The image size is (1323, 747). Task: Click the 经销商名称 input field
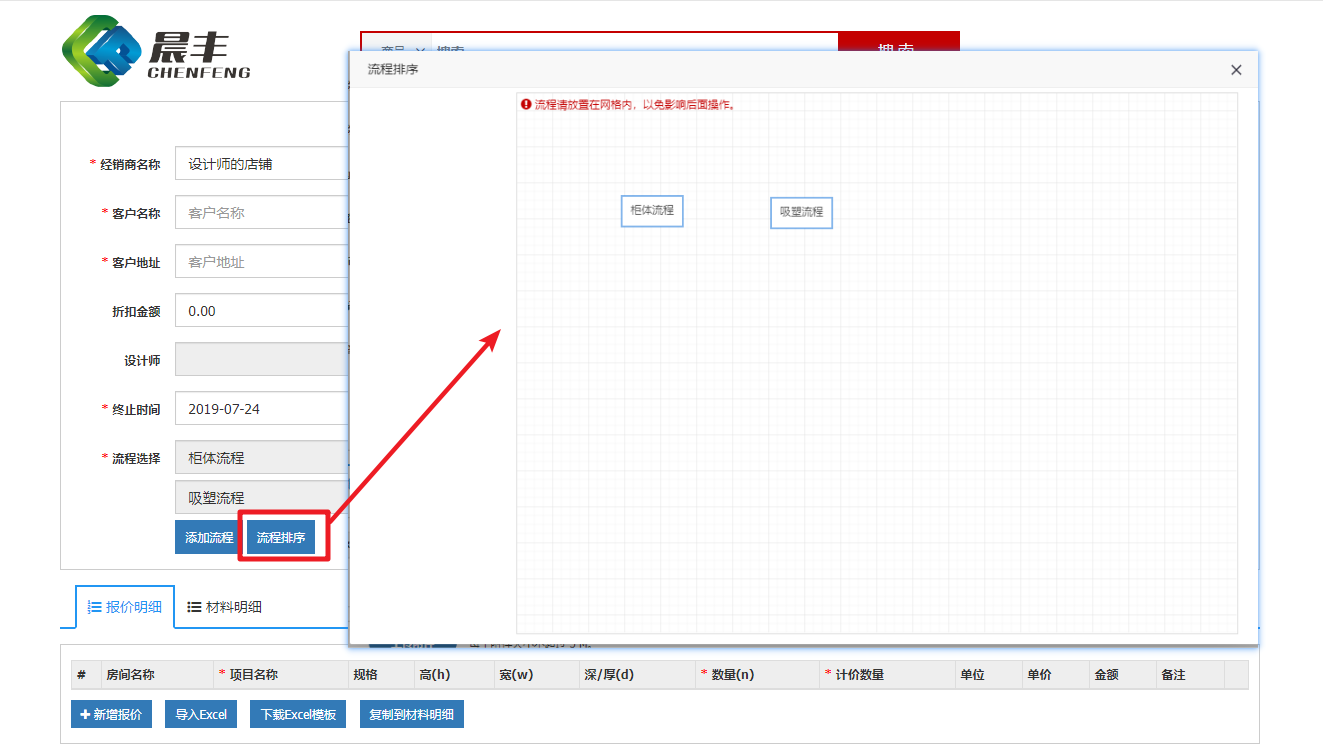point(262,164)
